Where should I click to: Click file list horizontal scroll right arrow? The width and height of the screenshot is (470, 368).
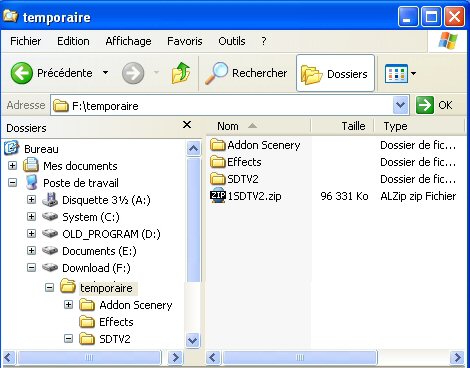click(x=457, y=358)
